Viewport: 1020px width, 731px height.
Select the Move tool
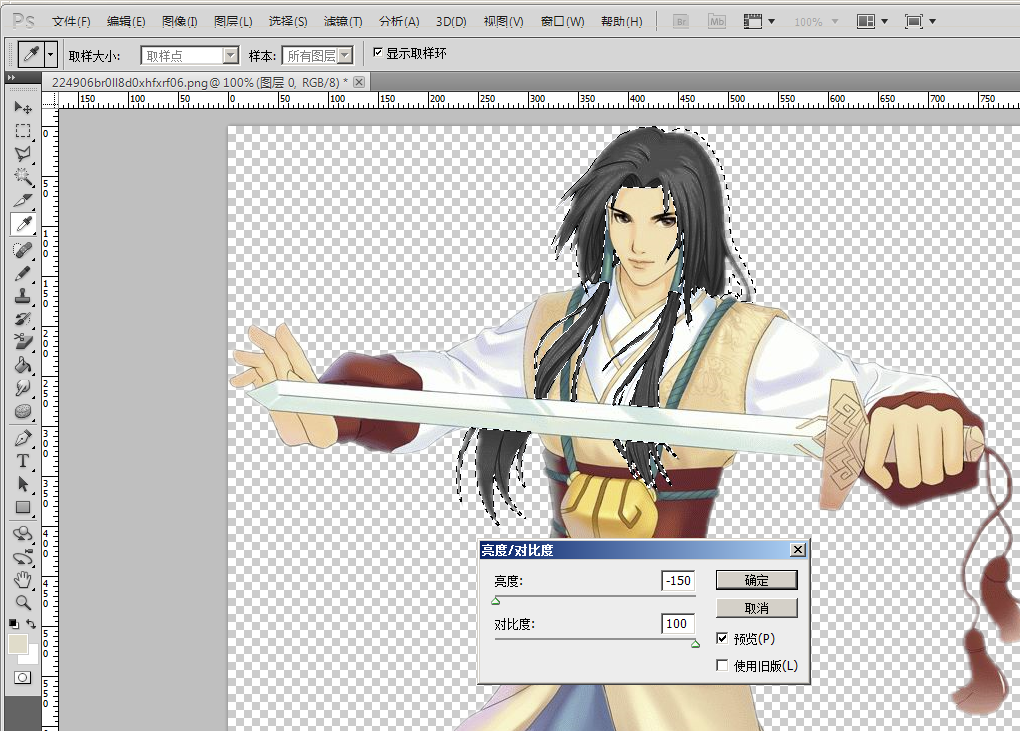coord(23,107)
